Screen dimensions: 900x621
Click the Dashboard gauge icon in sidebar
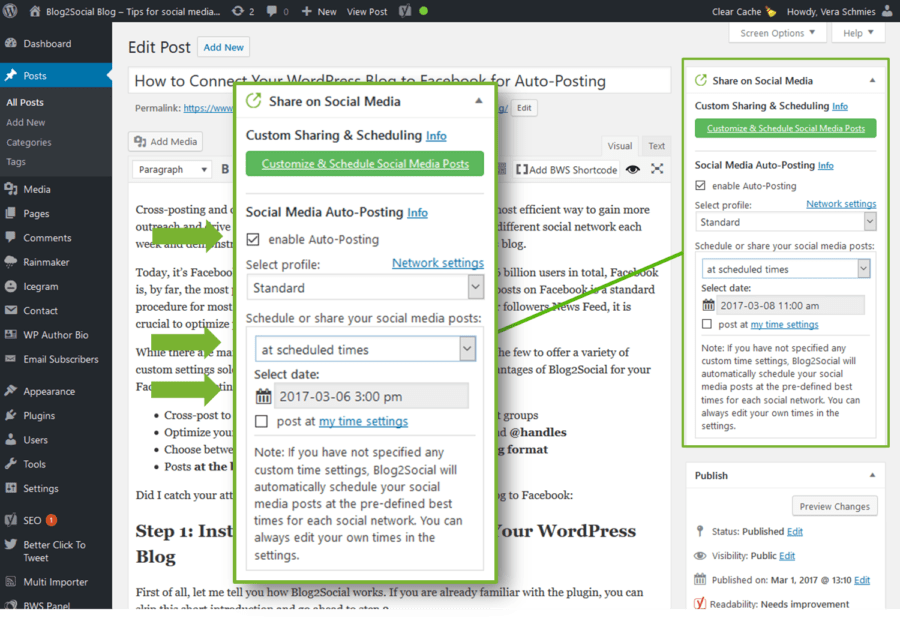pos(10,43)
